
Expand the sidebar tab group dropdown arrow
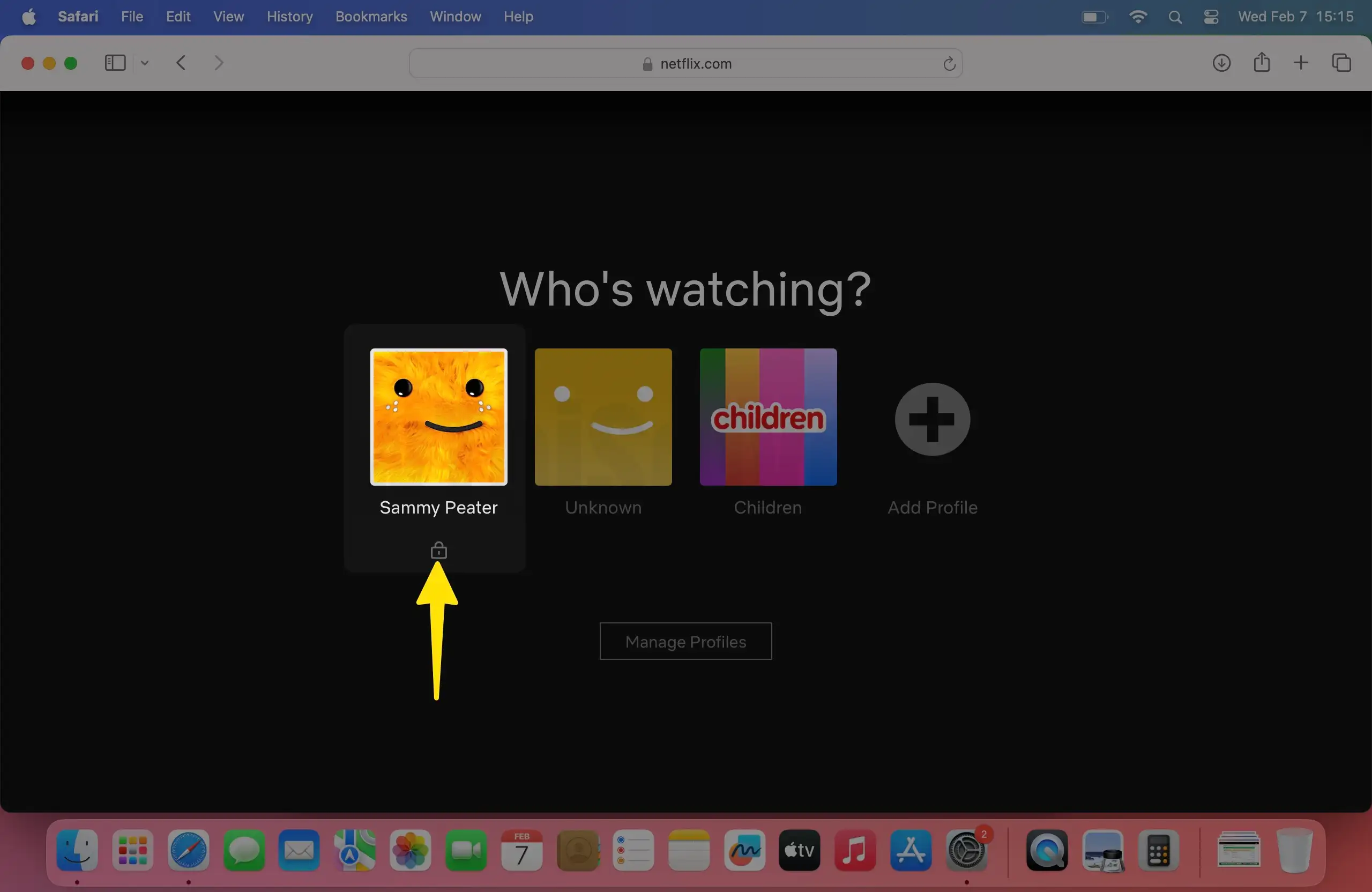click(145, 63)
